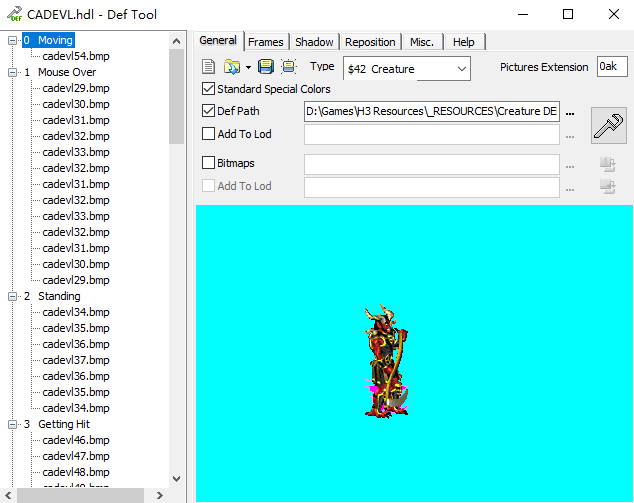634x503 pixels.
Task: Switch to the Frames tab
Action: [266, 42]
